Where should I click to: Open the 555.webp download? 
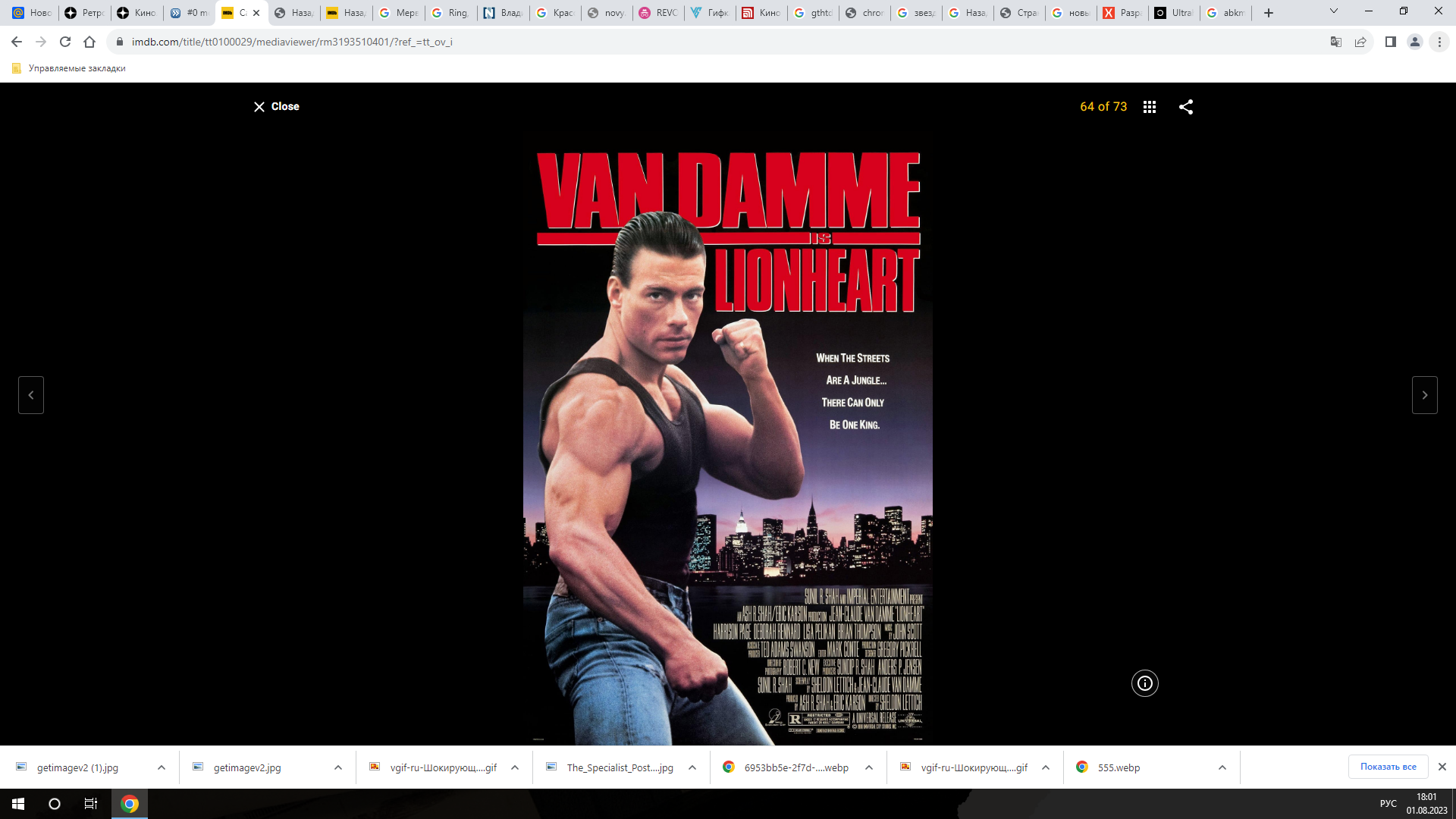1119,767
